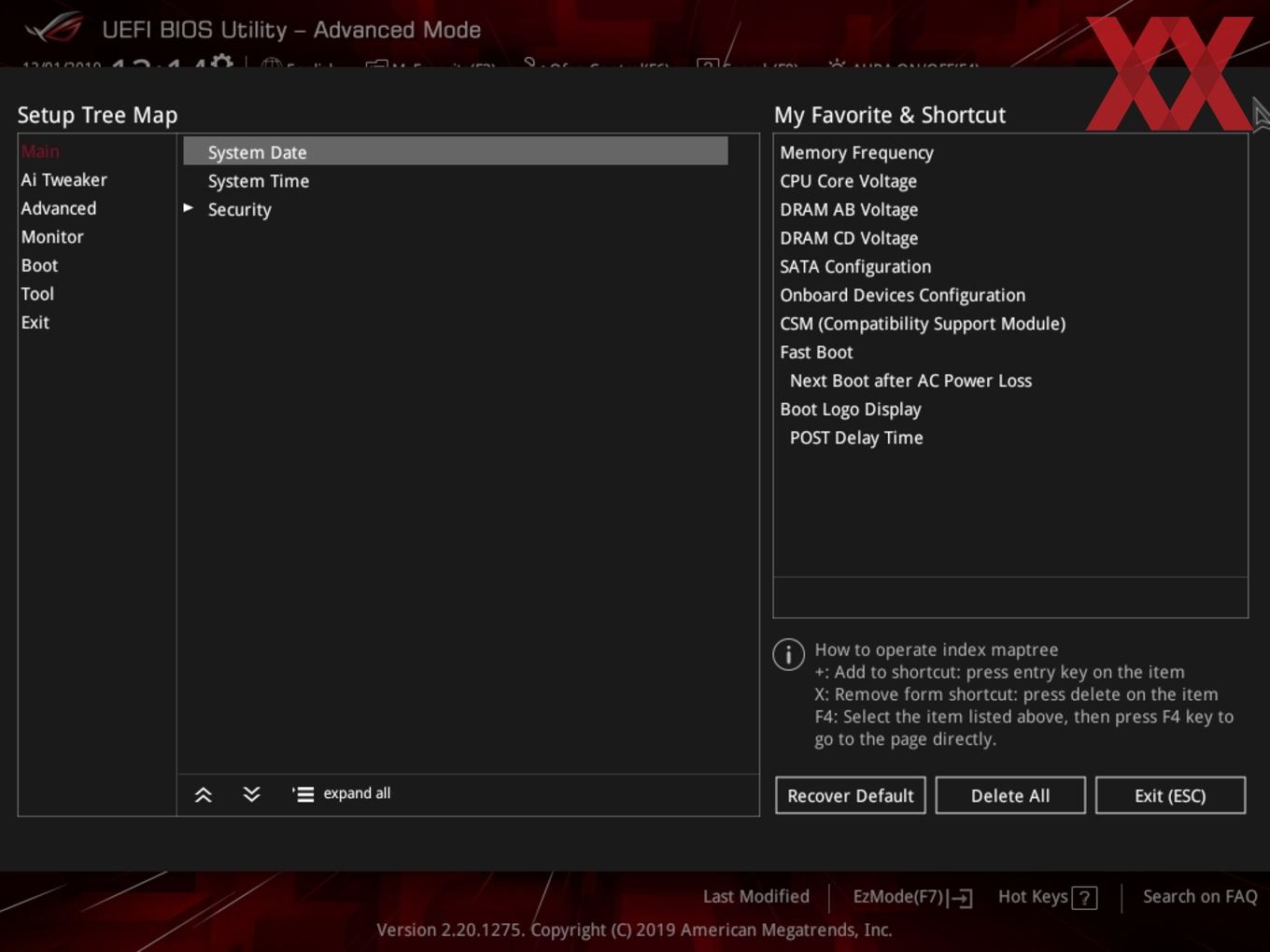Switch to EzMode(F7)
Screen dimensions: 1270x952
pyautogui.click(x=898, y=897)
